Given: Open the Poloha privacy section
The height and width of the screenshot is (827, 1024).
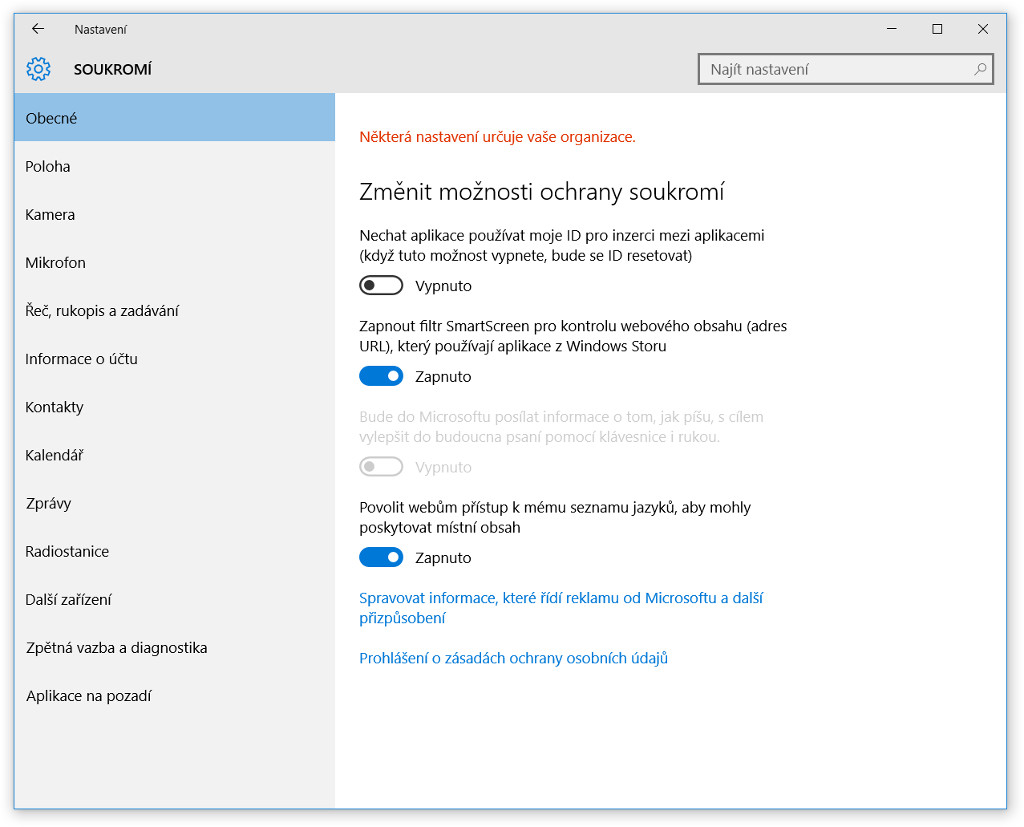Looking at the screenshot, I should (x=48, y=167).
